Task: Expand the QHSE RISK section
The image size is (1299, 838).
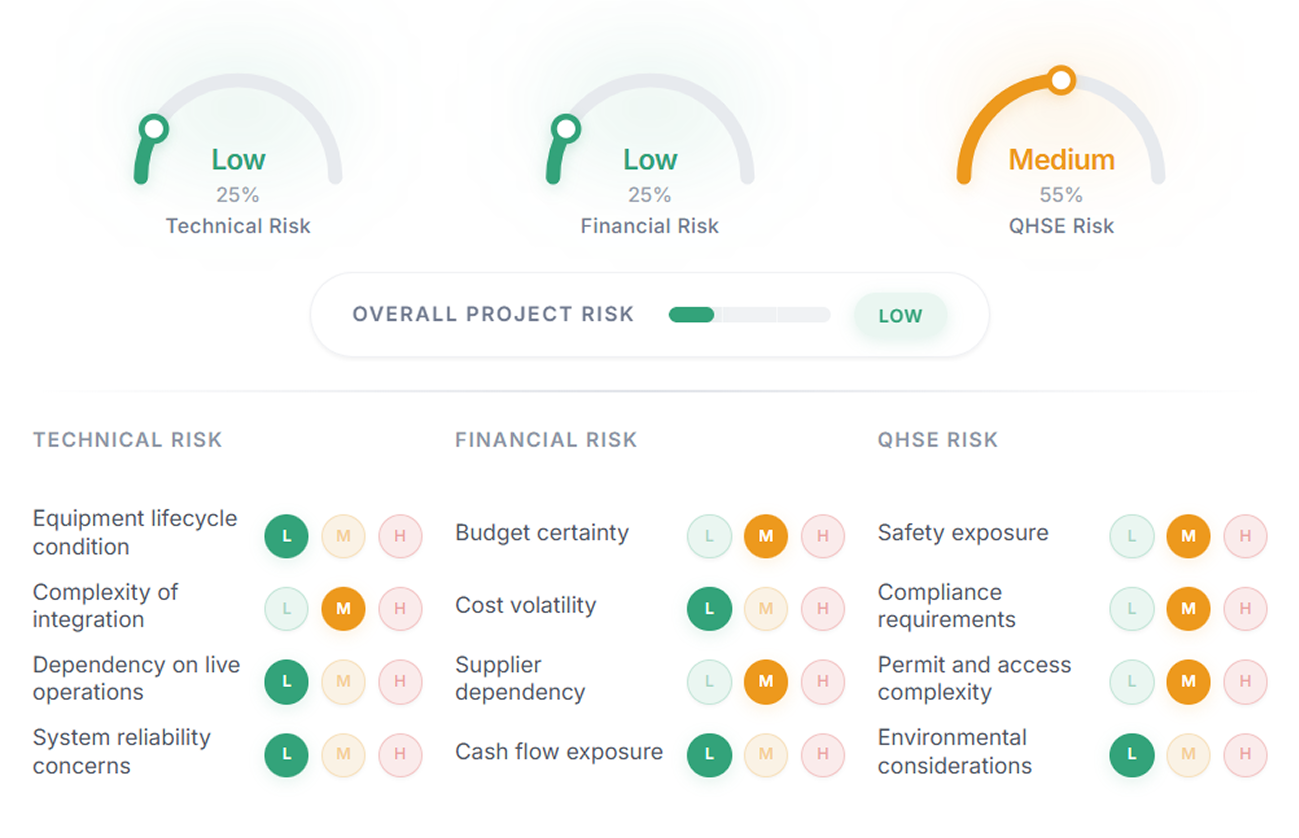Action: click(936, 439)
